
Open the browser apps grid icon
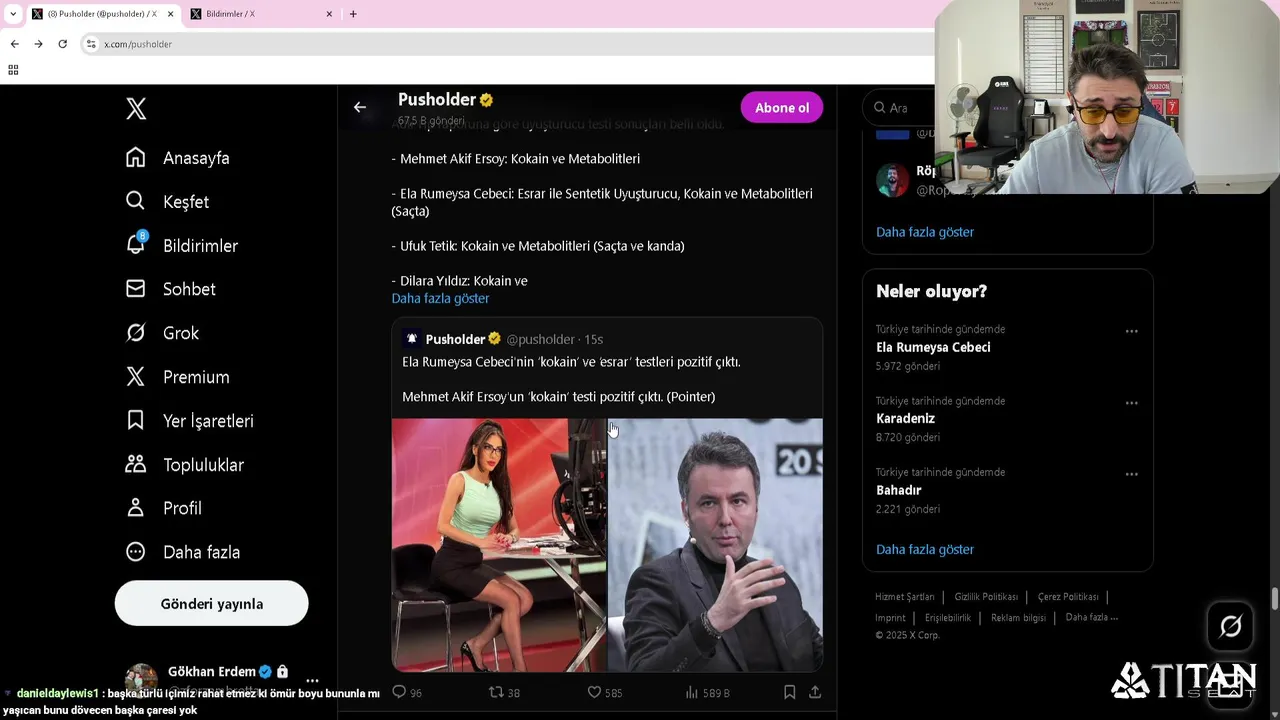tap(13, 70)
